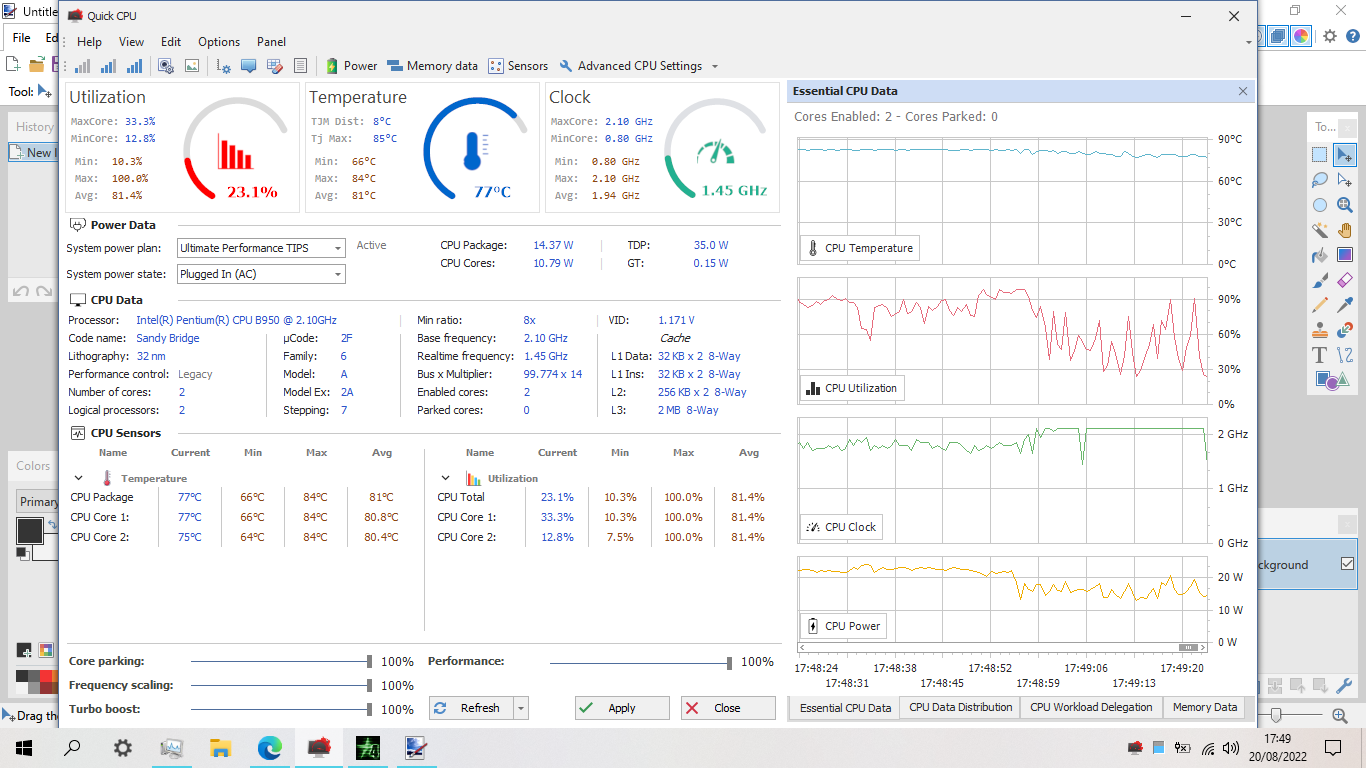Open the Edit menu
The height and width of the screenshot is (768, 1366).
pos(171,42)
